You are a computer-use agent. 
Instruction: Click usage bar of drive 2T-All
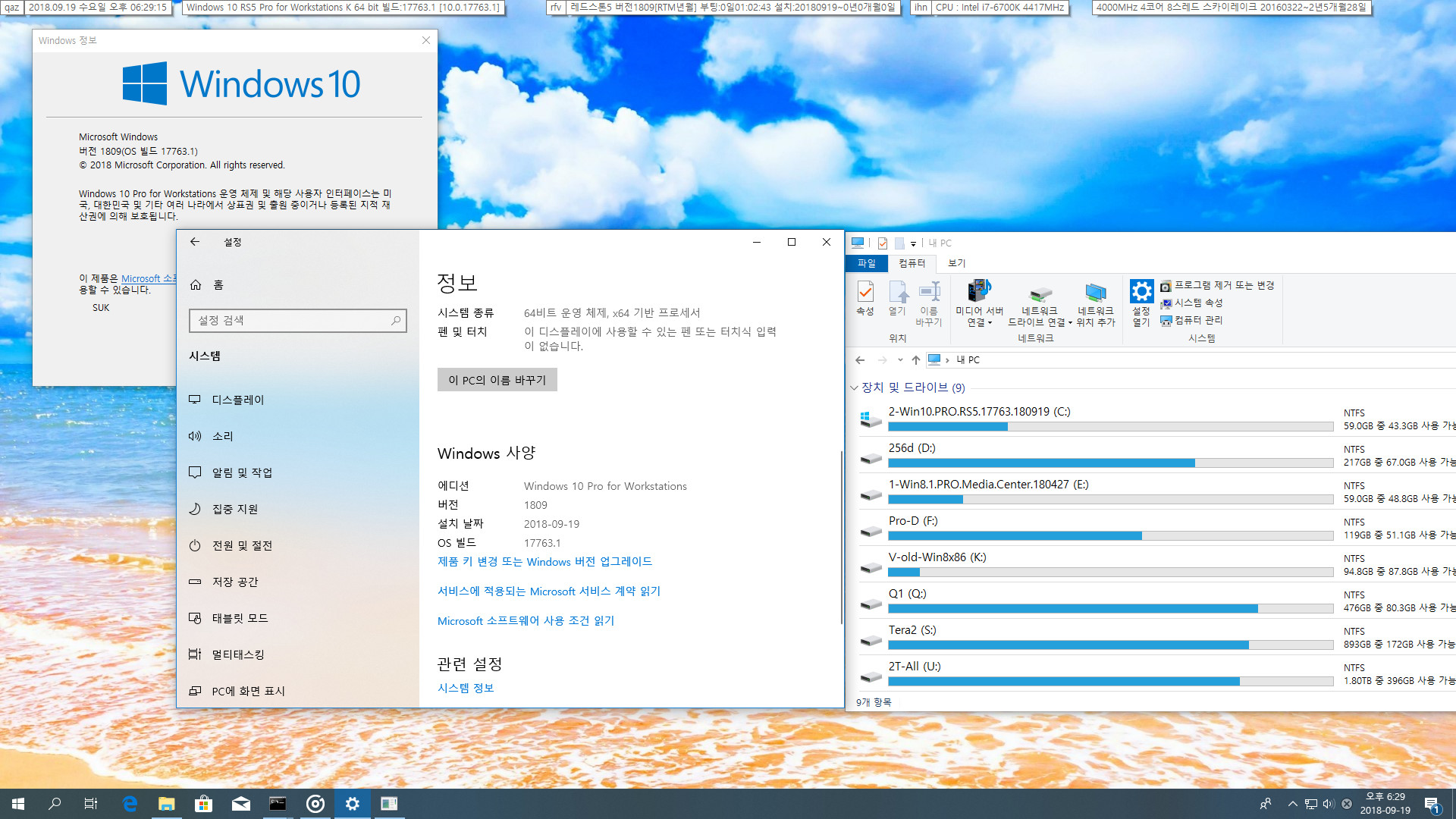point(1111,682)
